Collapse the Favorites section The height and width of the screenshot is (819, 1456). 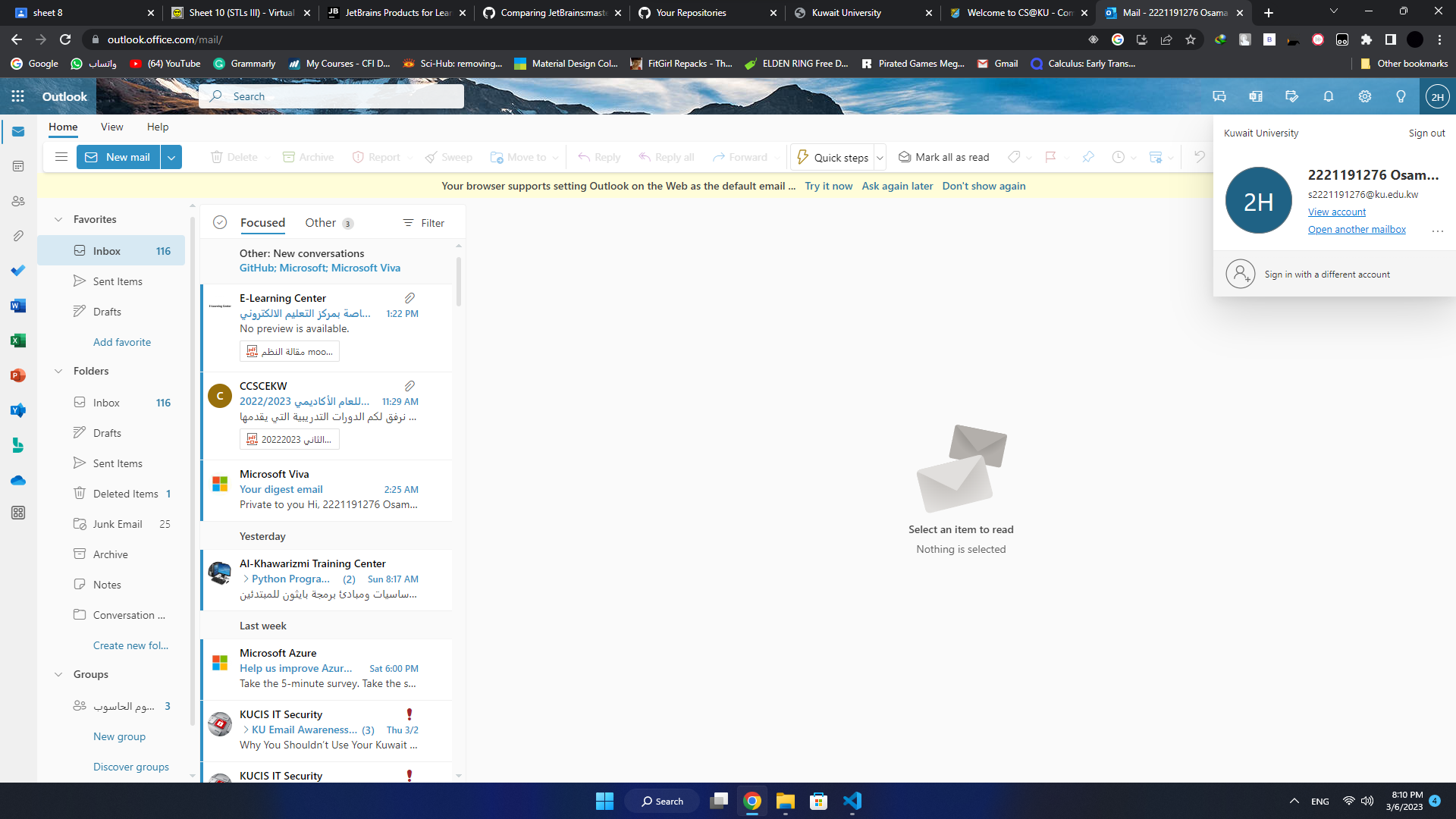click(x=59, y=219)
